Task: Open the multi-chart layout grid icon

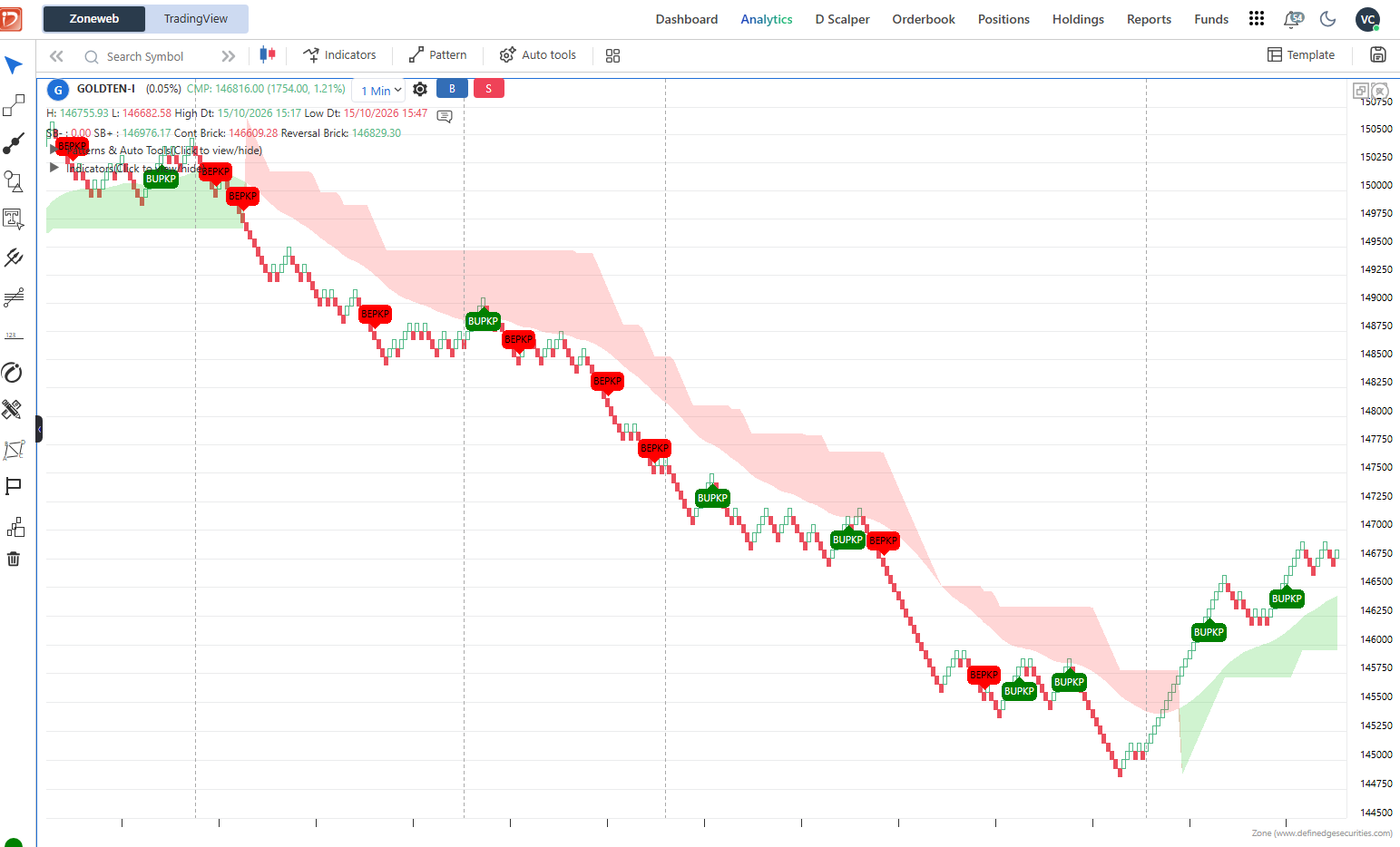Action: click(x=612, y=55)
